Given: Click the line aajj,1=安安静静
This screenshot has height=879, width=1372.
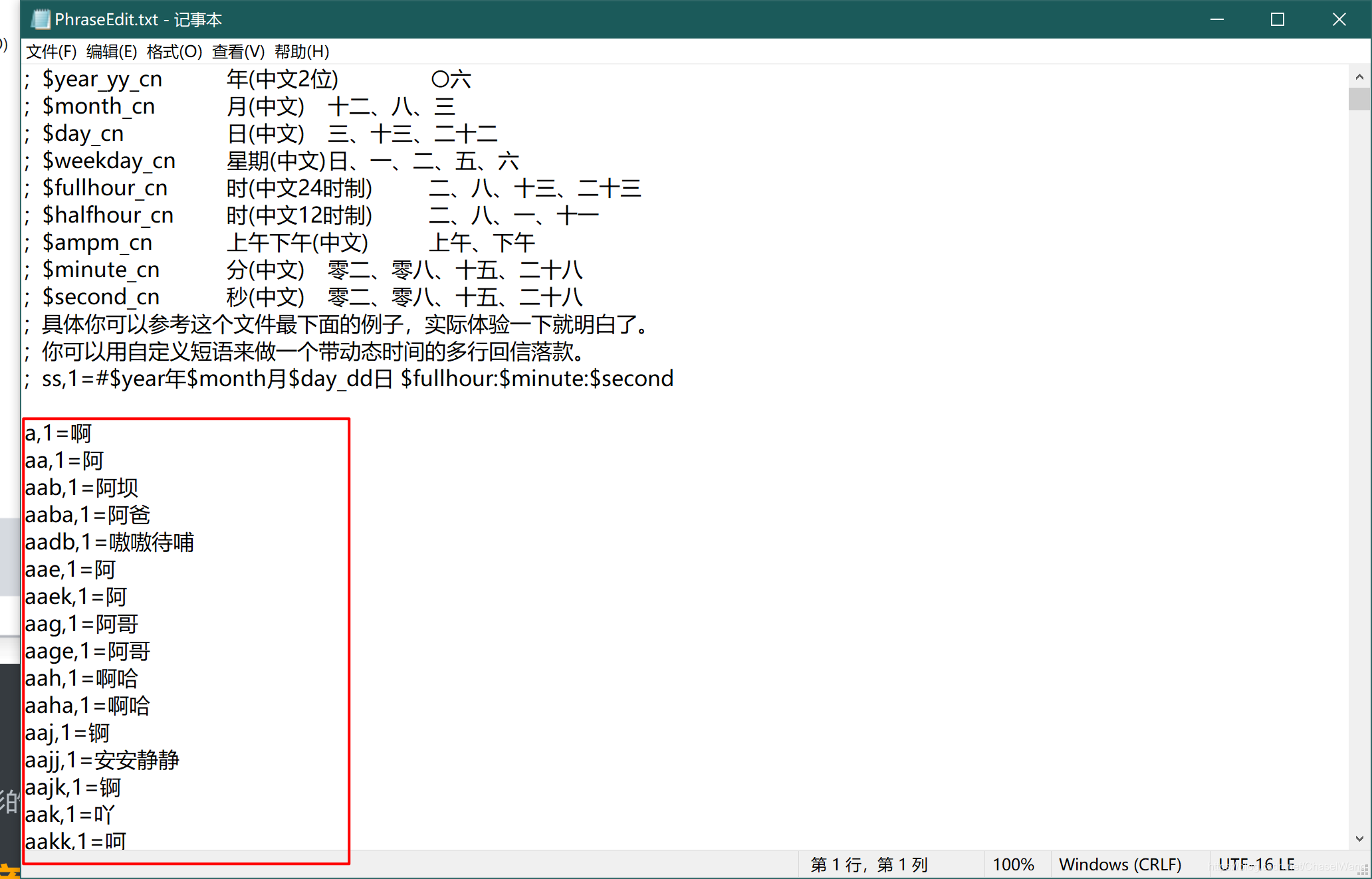Looking at the screenshot, I should click(x=102, y=760).
